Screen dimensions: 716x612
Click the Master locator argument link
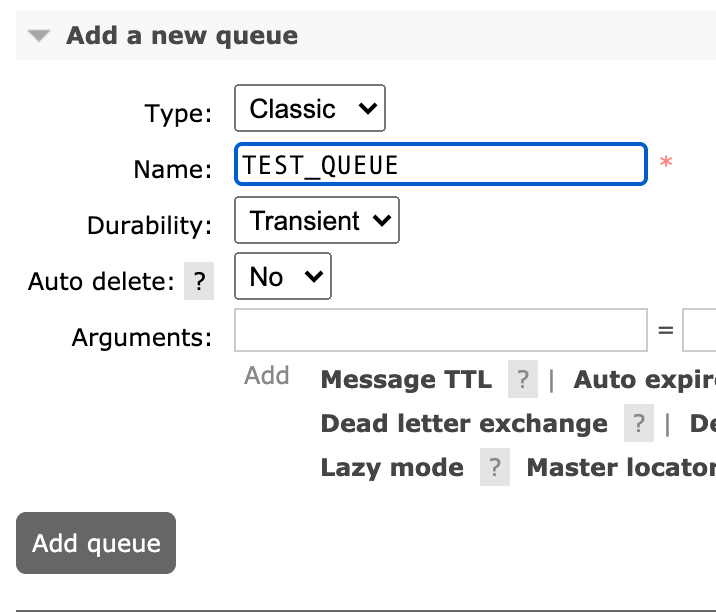pos(621,468)
